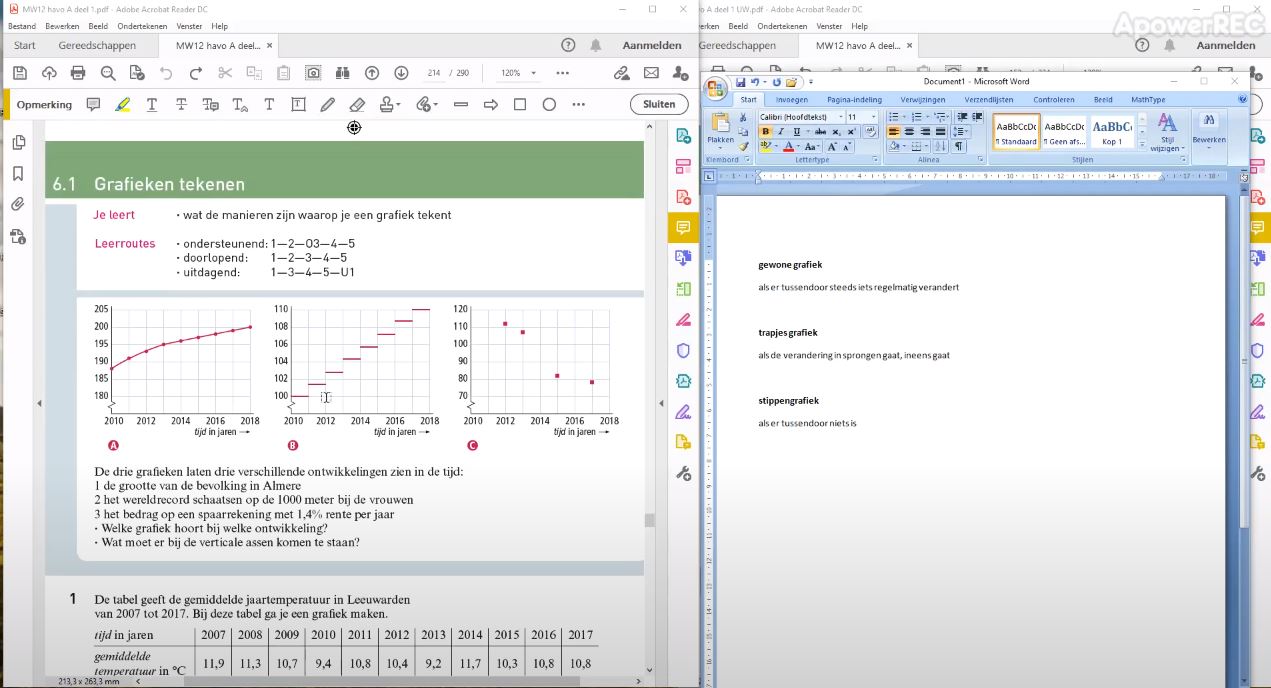Add a sticky note comment

93,104
